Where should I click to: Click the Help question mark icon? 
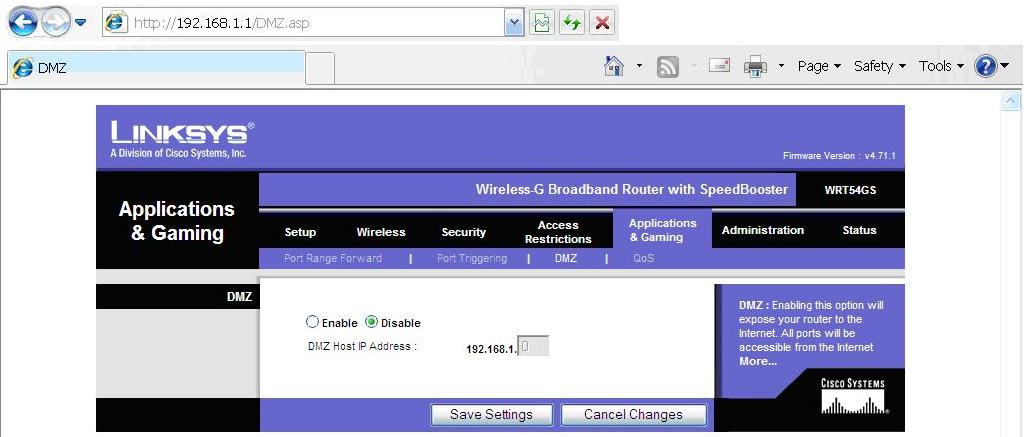click(x=985, y=66)
